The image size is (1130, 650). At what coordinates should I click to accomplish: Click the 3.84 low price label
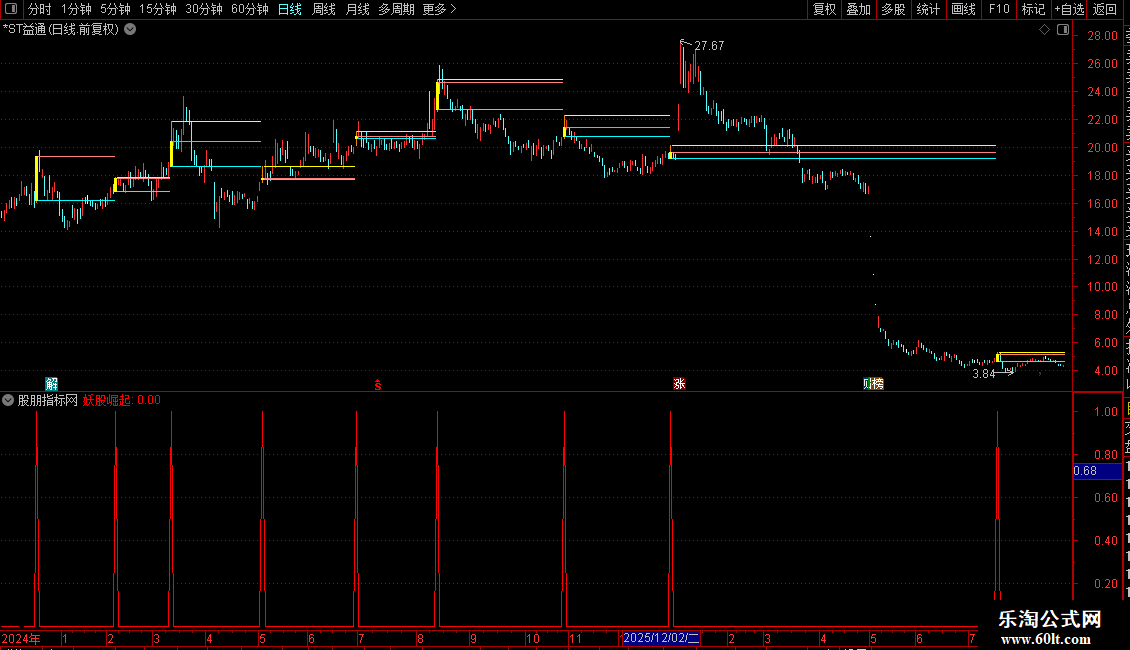pos(984,373)
